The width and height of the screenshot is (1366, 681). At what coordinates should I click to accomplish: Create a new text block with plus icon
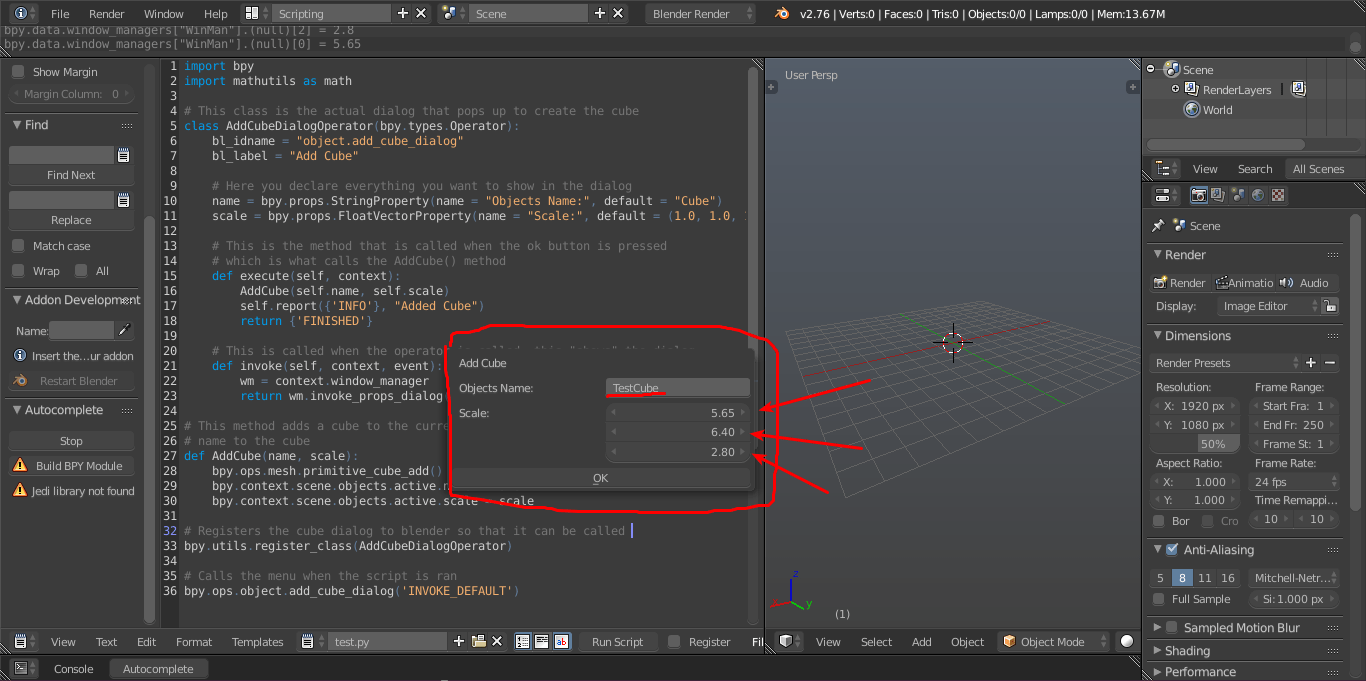[x=459, y=642]
